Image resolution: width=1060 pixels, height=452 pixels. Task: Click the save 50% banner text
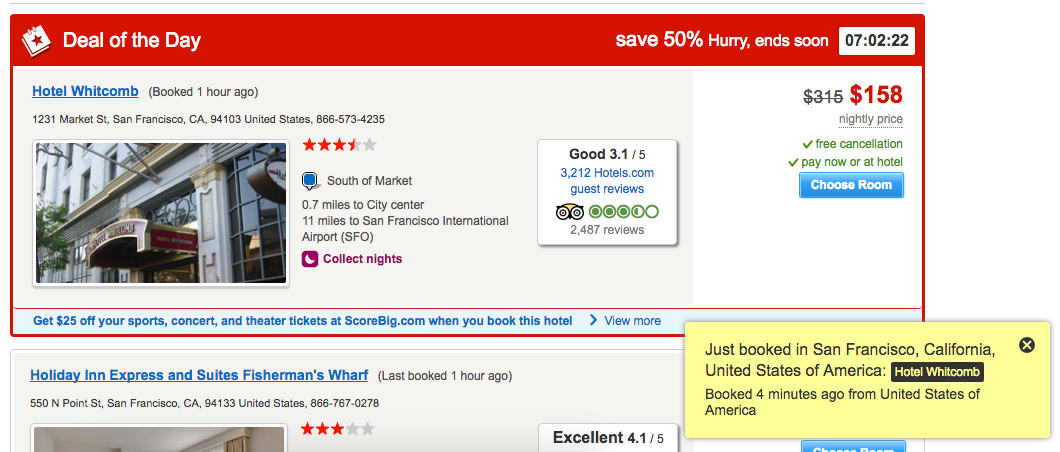(659, 40)
